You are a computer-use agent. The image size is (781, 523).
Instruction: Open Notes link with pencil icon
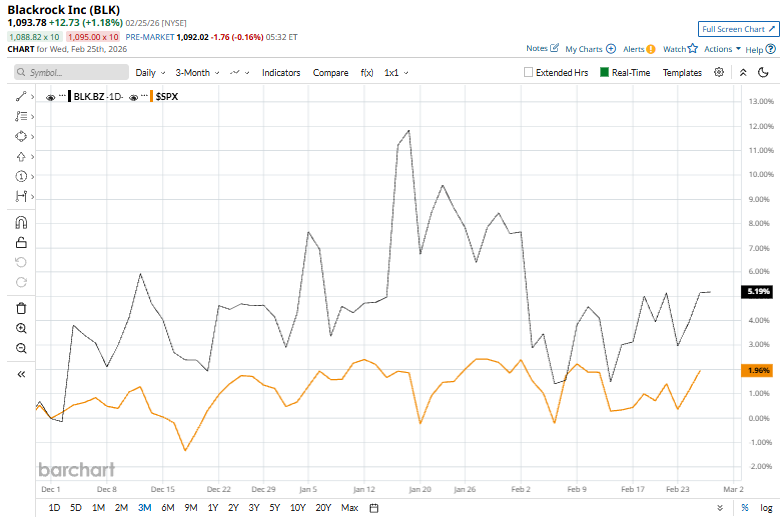point(542,48)
